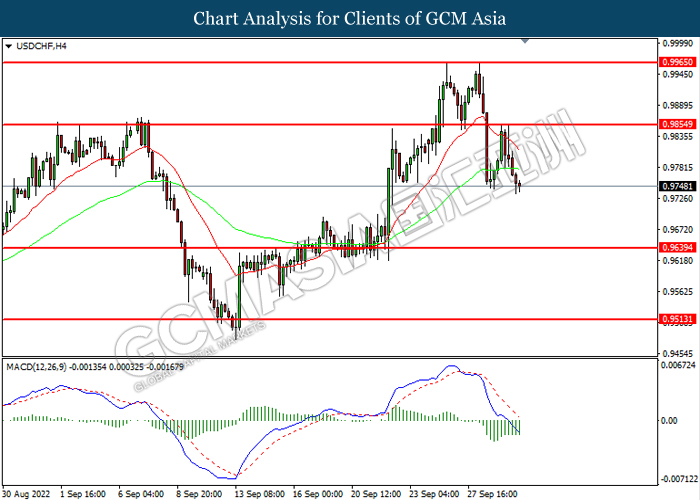Image resolution: width=700 pixels, height=500 pixels.
Task: Click the '13 Sep 08:00' time label
Action: pos(260,494)
